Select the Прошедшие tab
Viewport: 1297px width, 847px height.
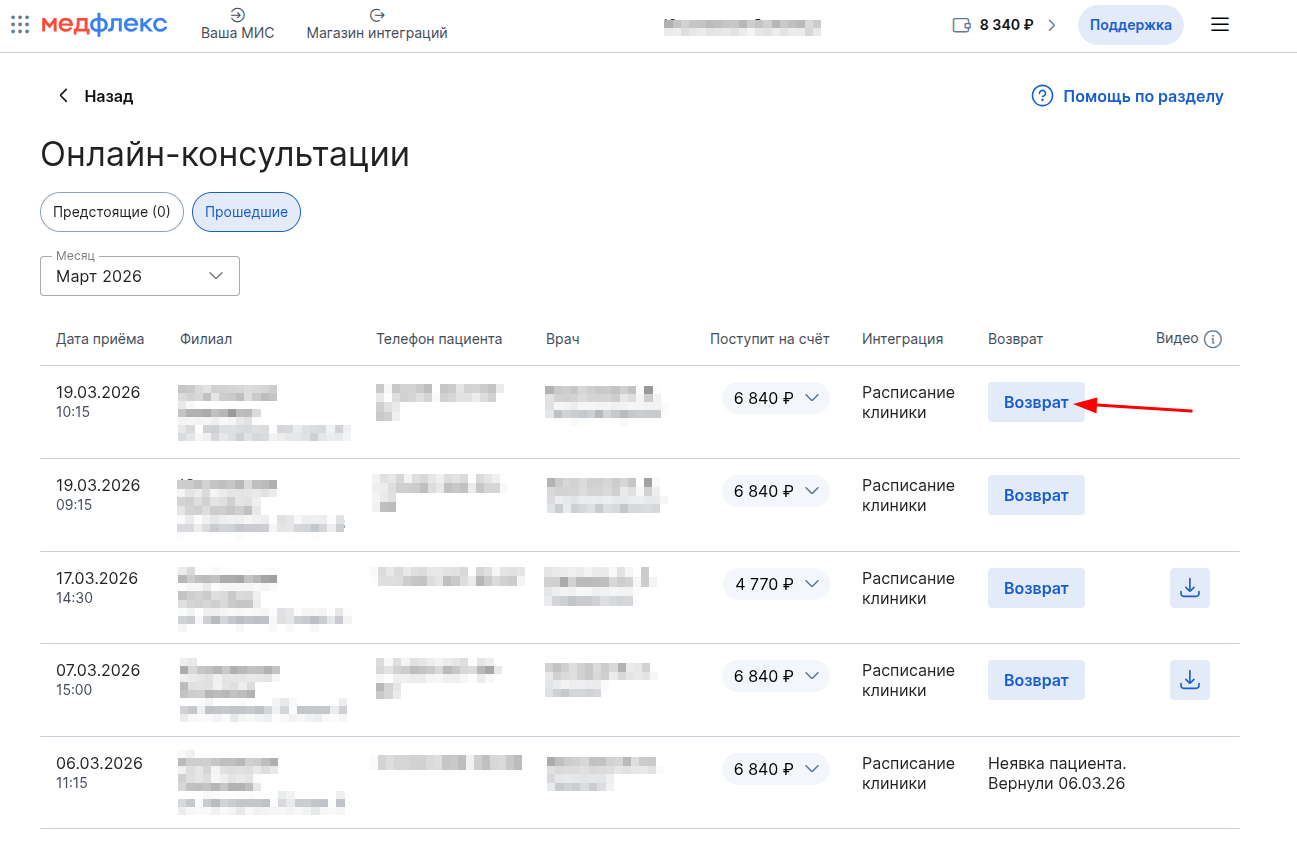point(246,212)
